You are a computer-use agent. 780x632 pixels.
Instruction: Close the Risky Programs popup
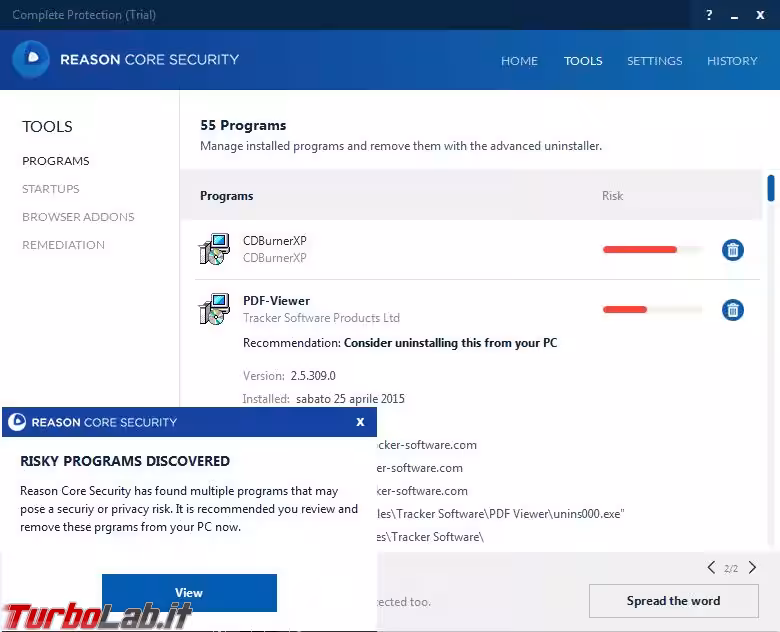click(360, 422)
